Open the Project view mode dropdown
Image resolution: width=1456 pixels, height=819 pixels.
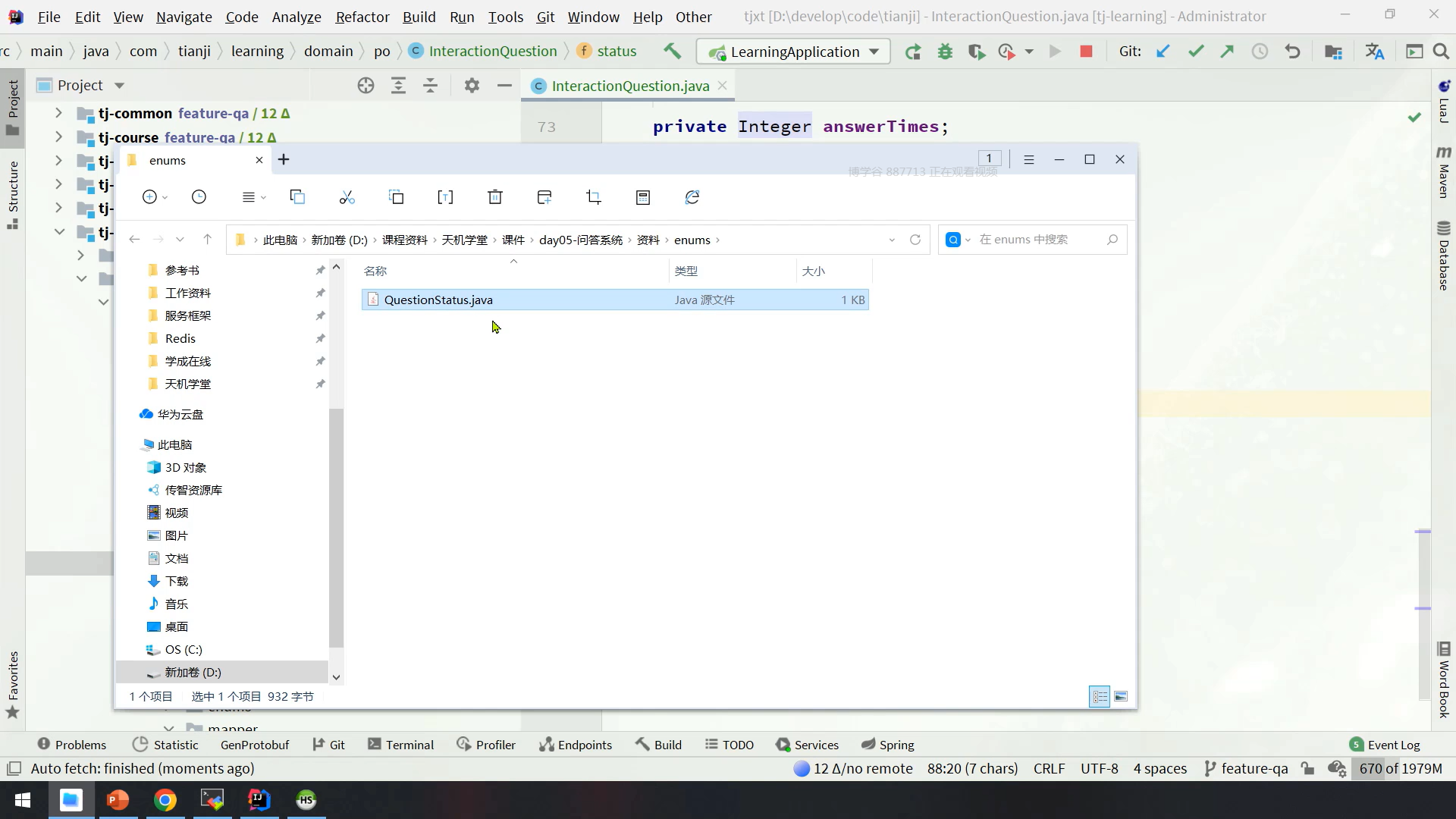(x=119, y=86)
